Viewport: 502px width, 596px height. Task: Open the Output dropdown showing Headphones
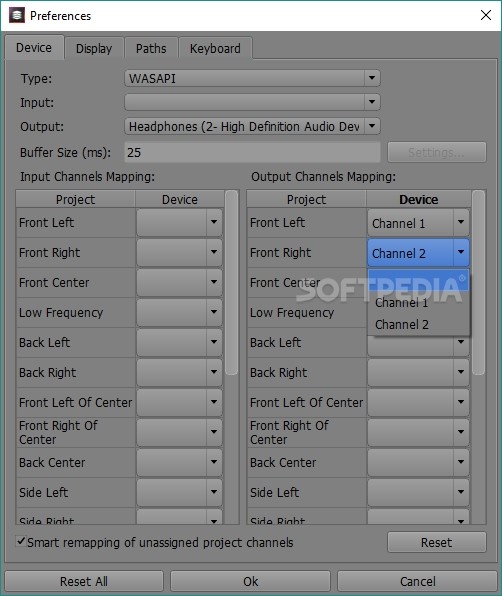252,126
